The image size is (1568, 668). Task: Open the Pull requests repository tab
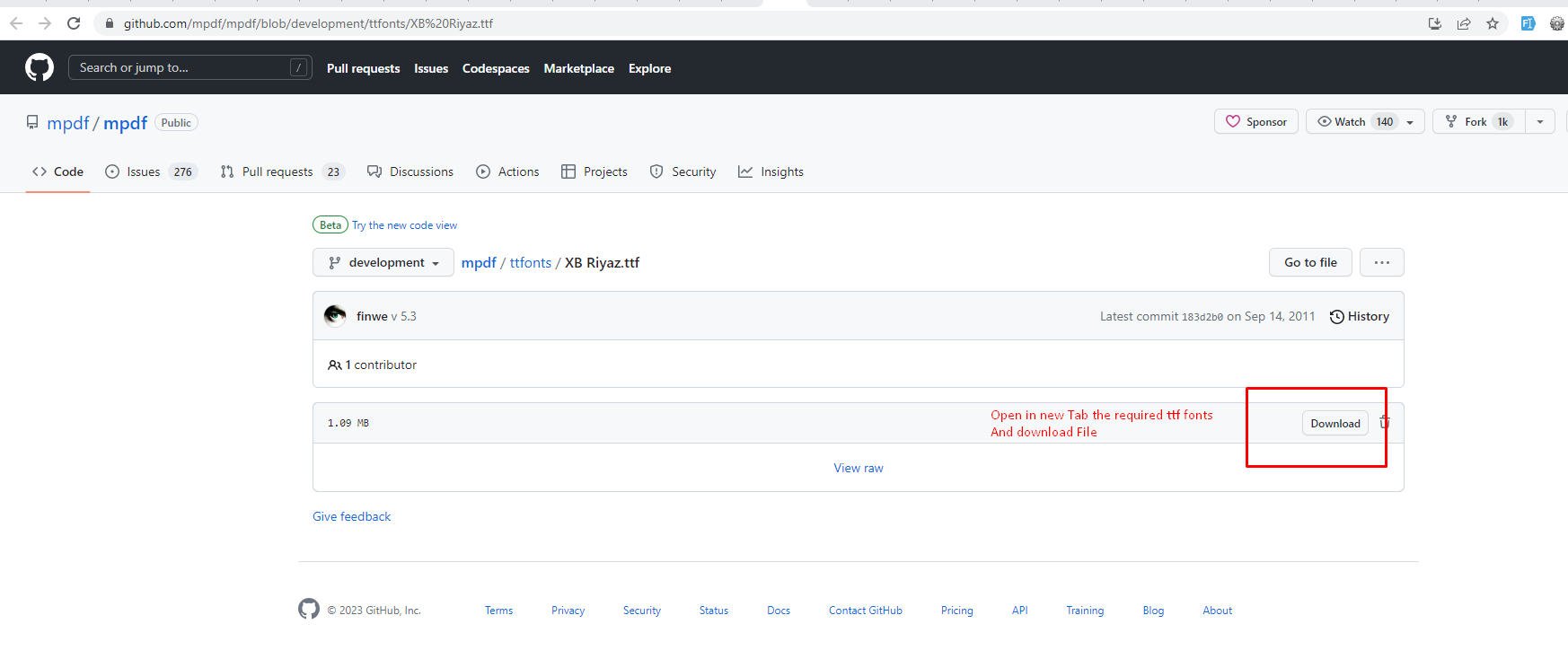[281, 171]
